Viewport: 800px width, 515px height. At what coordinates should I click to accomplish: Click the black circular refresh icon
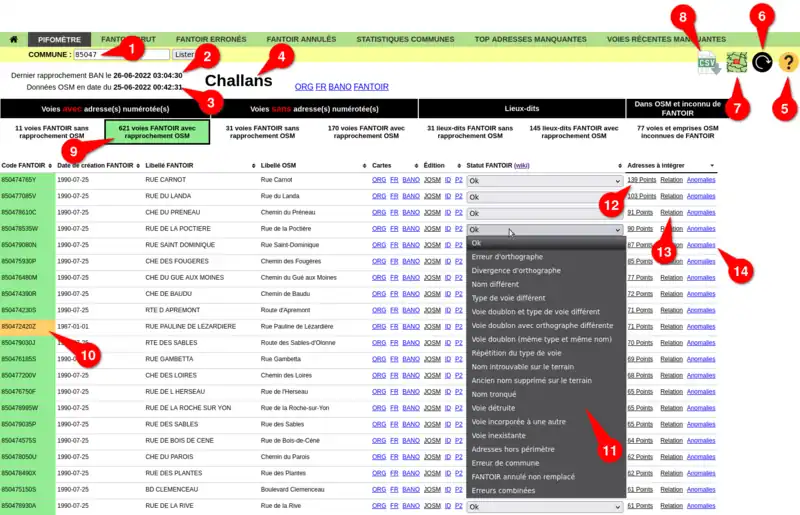coord(762,62)
